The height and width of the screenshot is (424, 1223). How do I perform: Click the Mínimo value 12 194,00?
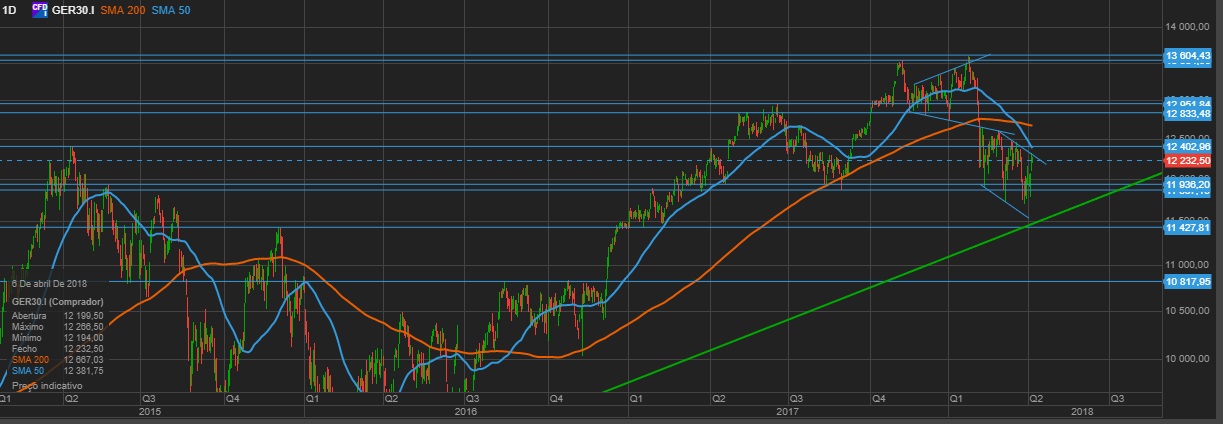point(84,337)
